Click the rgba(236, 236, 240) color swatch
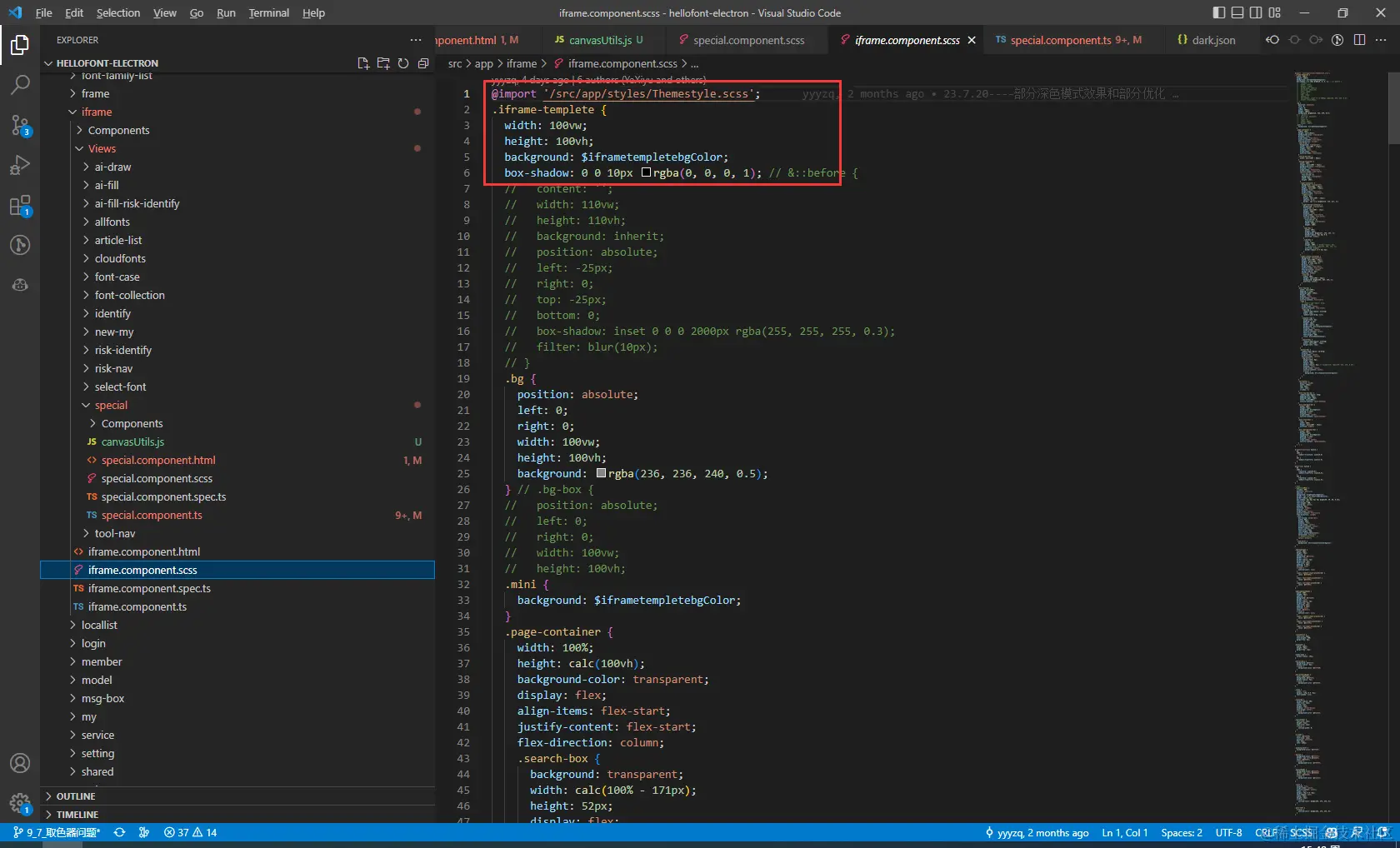The height and width of the screenshot is (848, 1400). (x=602, y=473)
